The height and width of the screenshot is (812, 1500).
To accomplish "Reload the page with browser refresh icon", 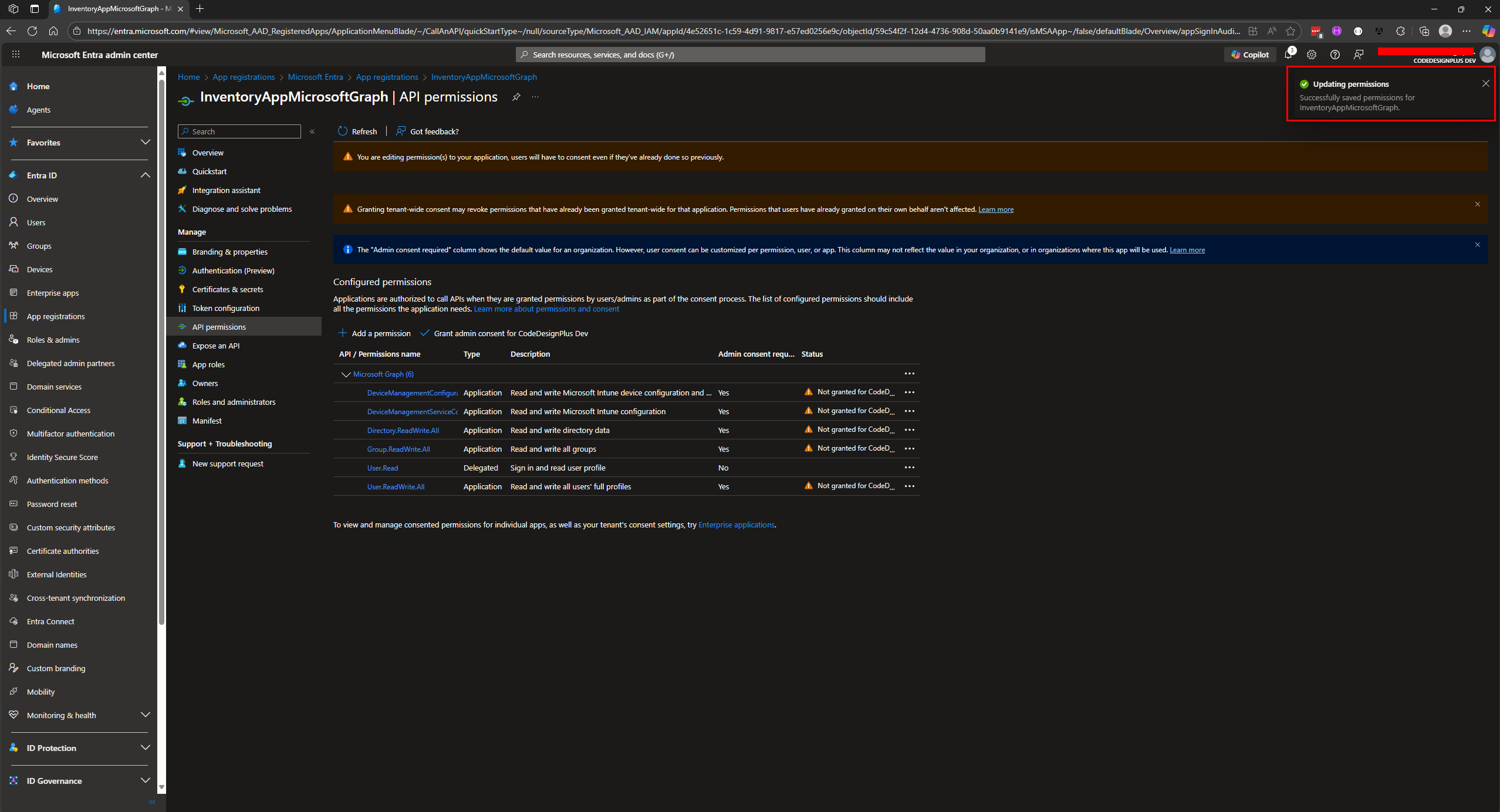I will 32,31.
